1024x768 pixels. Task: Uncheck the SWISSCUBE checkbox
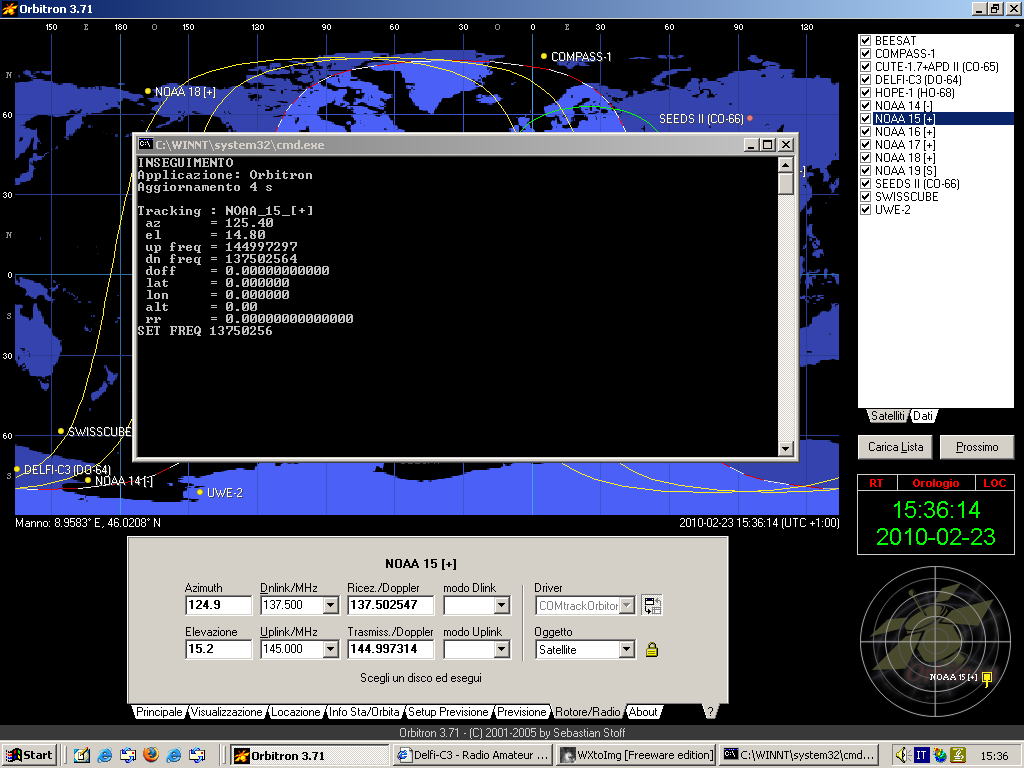[865, 197]
